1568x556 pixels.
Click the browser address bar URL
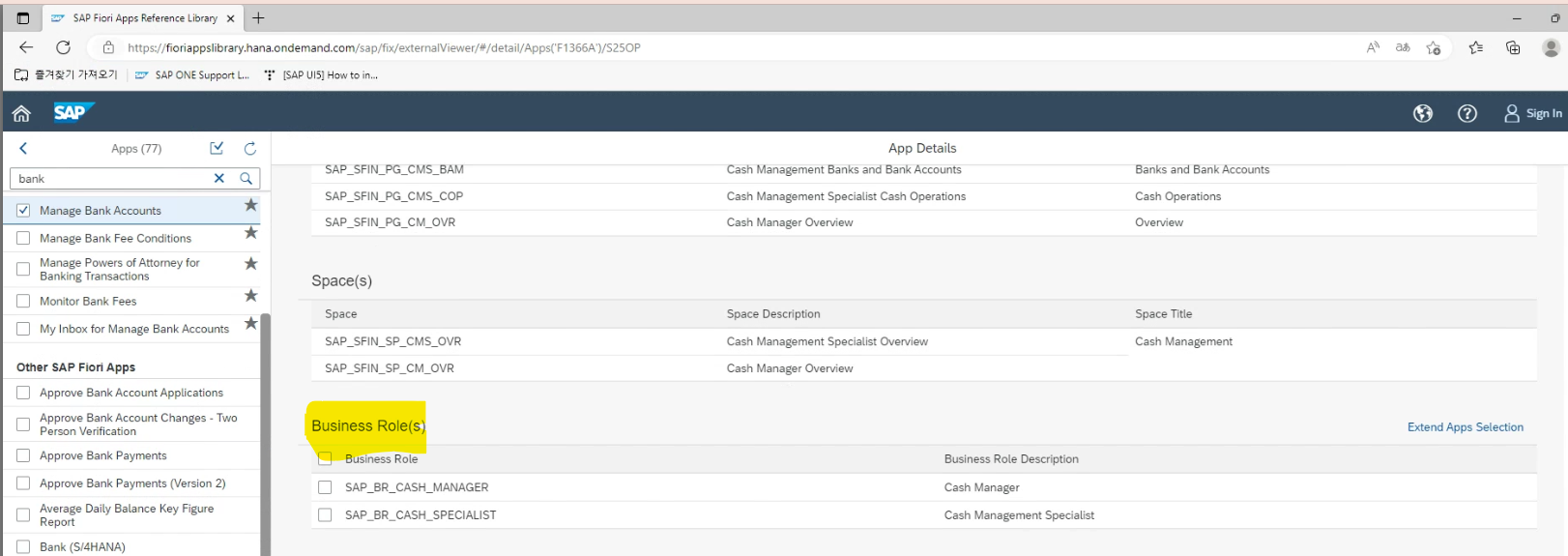click(384, 47)
